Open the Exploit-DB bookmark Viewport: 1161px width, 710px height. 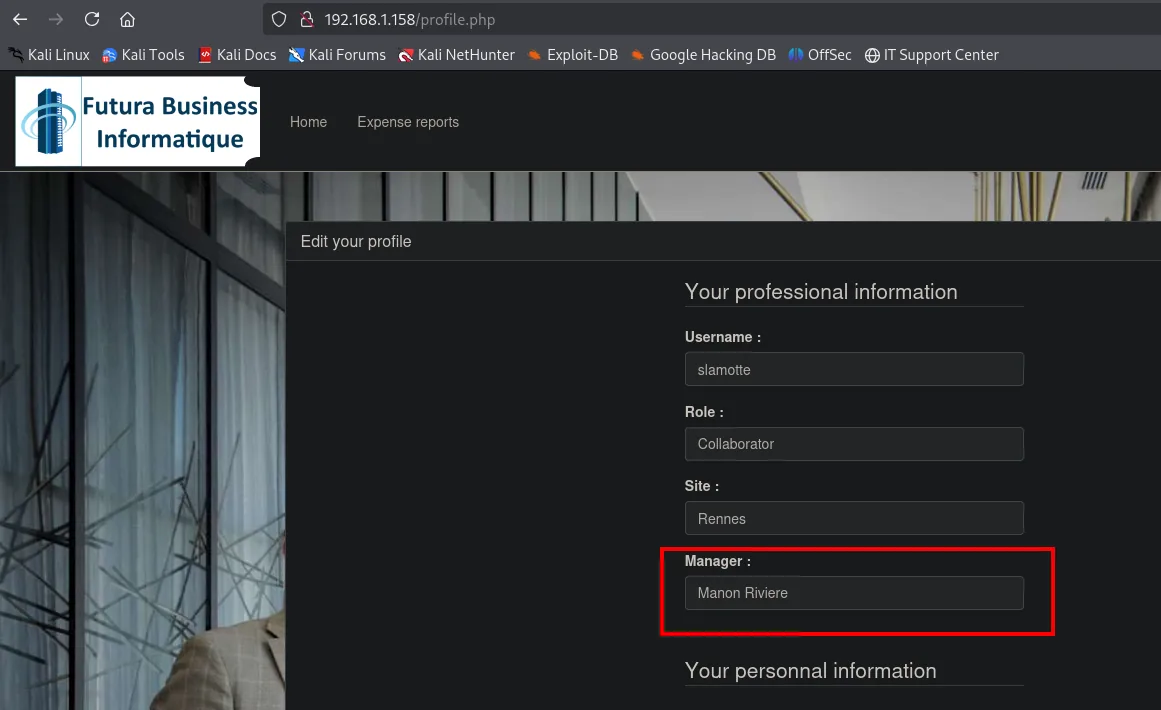click(x=572, y=55)
